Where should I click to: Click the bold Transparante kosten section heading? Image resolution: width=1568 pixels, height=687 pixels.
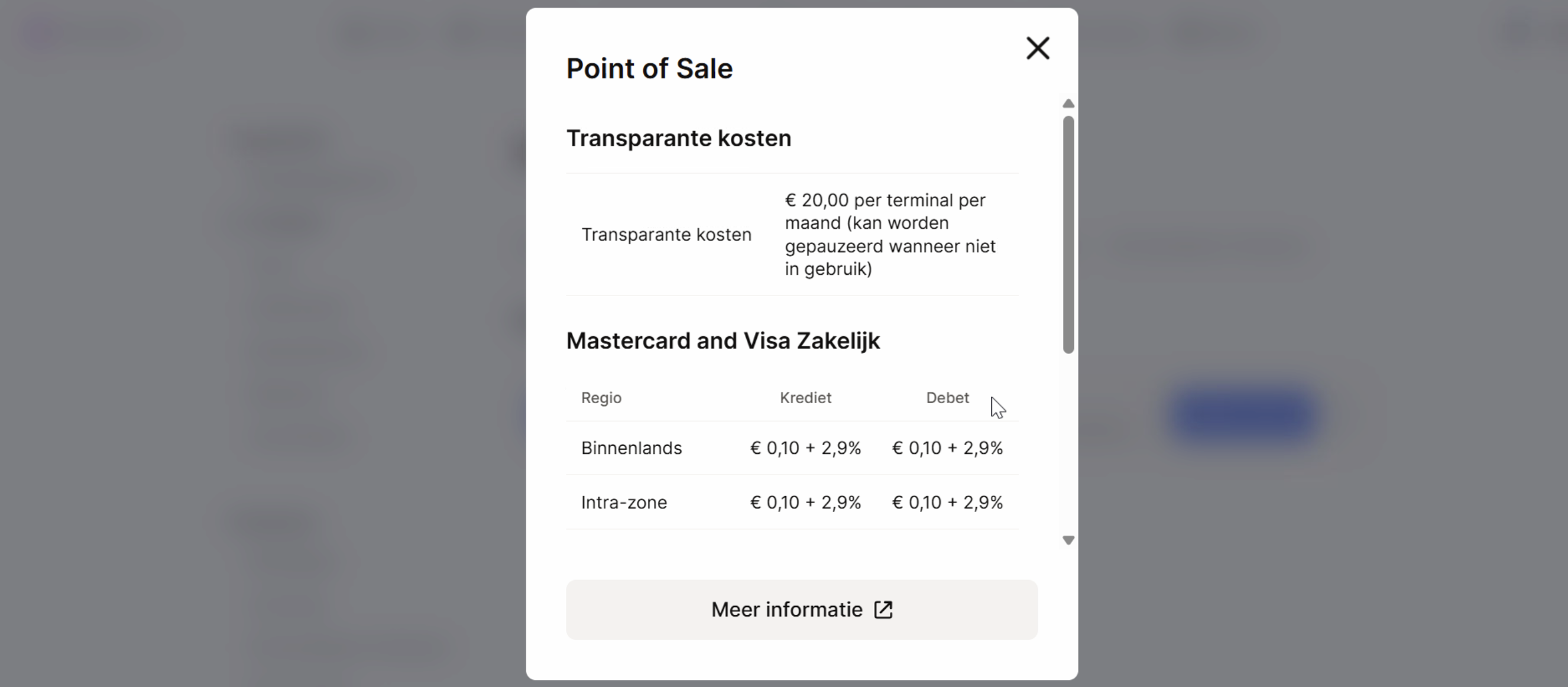[x=679, y=139]
